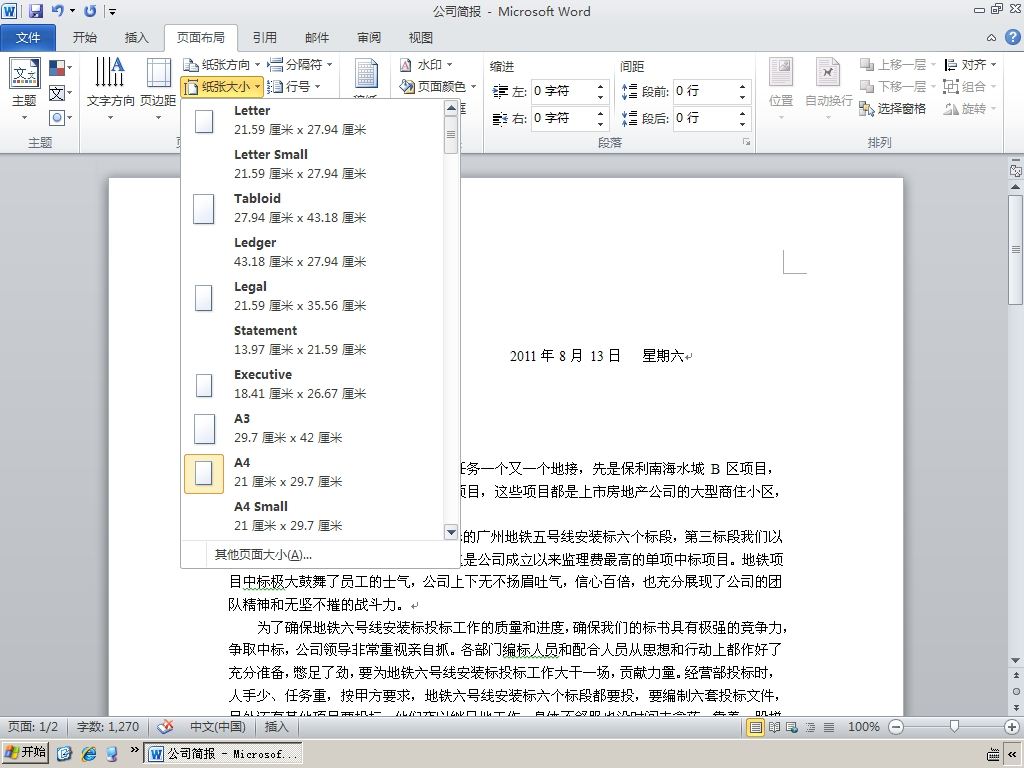The image size is (1024, 768).
Task: Open the customize quick access toolbar dropdown
Action: 113,11
